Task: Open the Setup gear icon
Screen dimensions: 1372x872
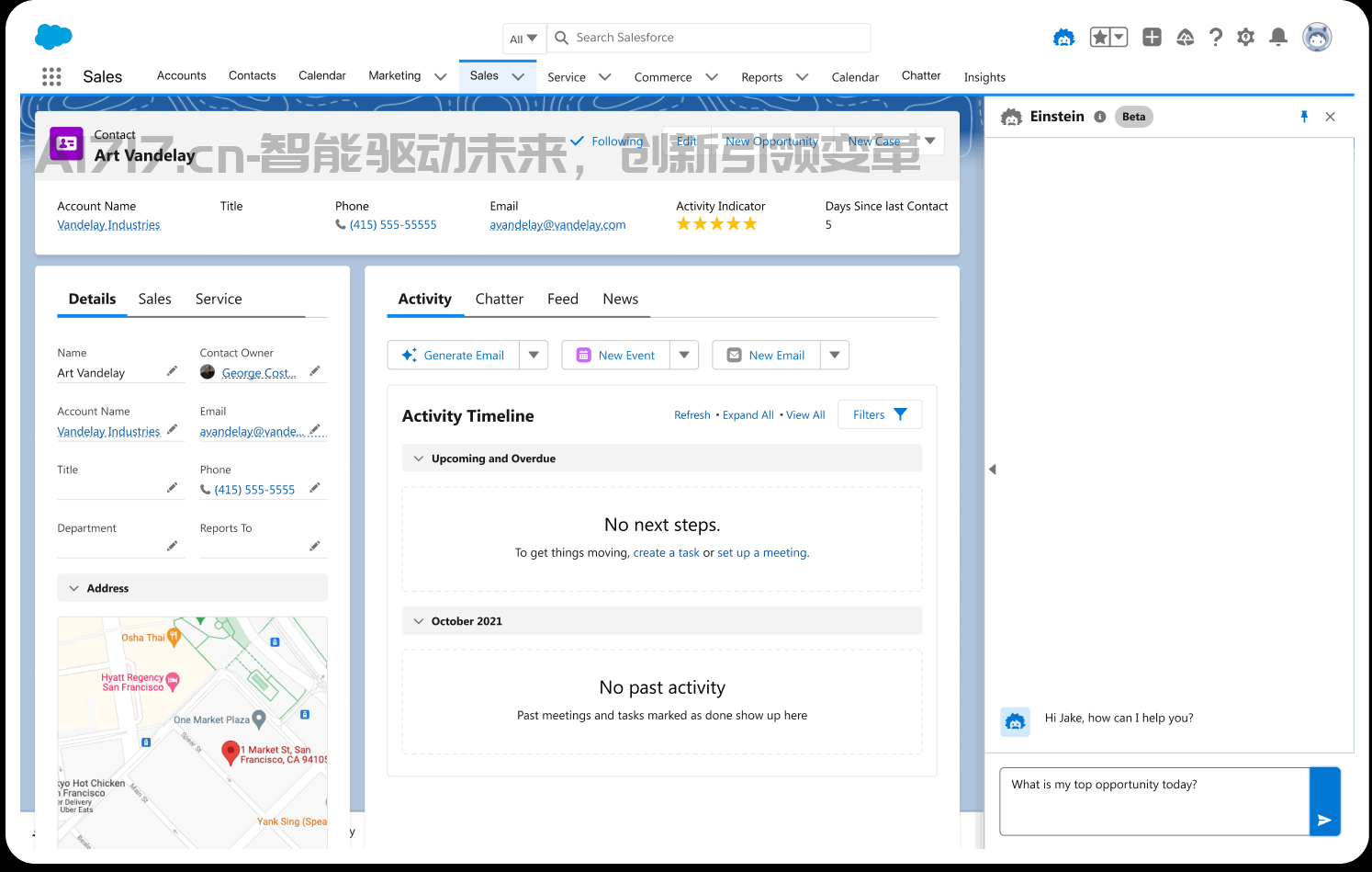Action: pos(1245,38)
